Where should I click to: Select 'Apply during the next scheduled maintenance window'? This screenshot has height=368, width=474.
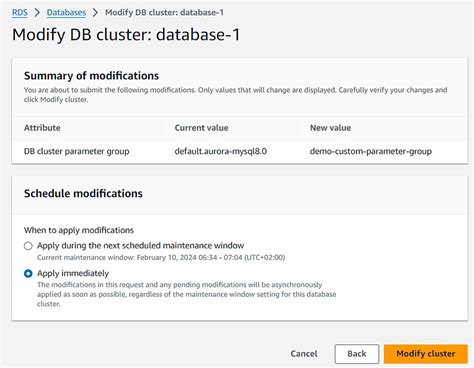point(28,246)
